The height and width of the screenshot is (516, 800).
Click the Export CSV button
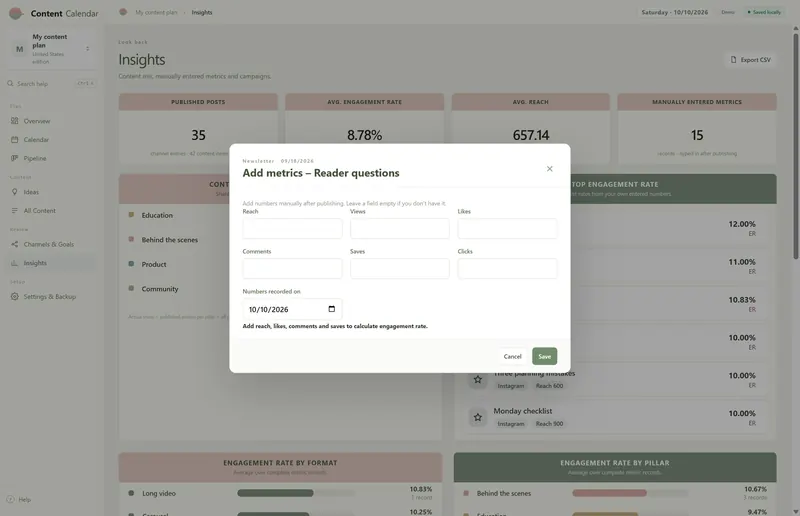(750, 60)
